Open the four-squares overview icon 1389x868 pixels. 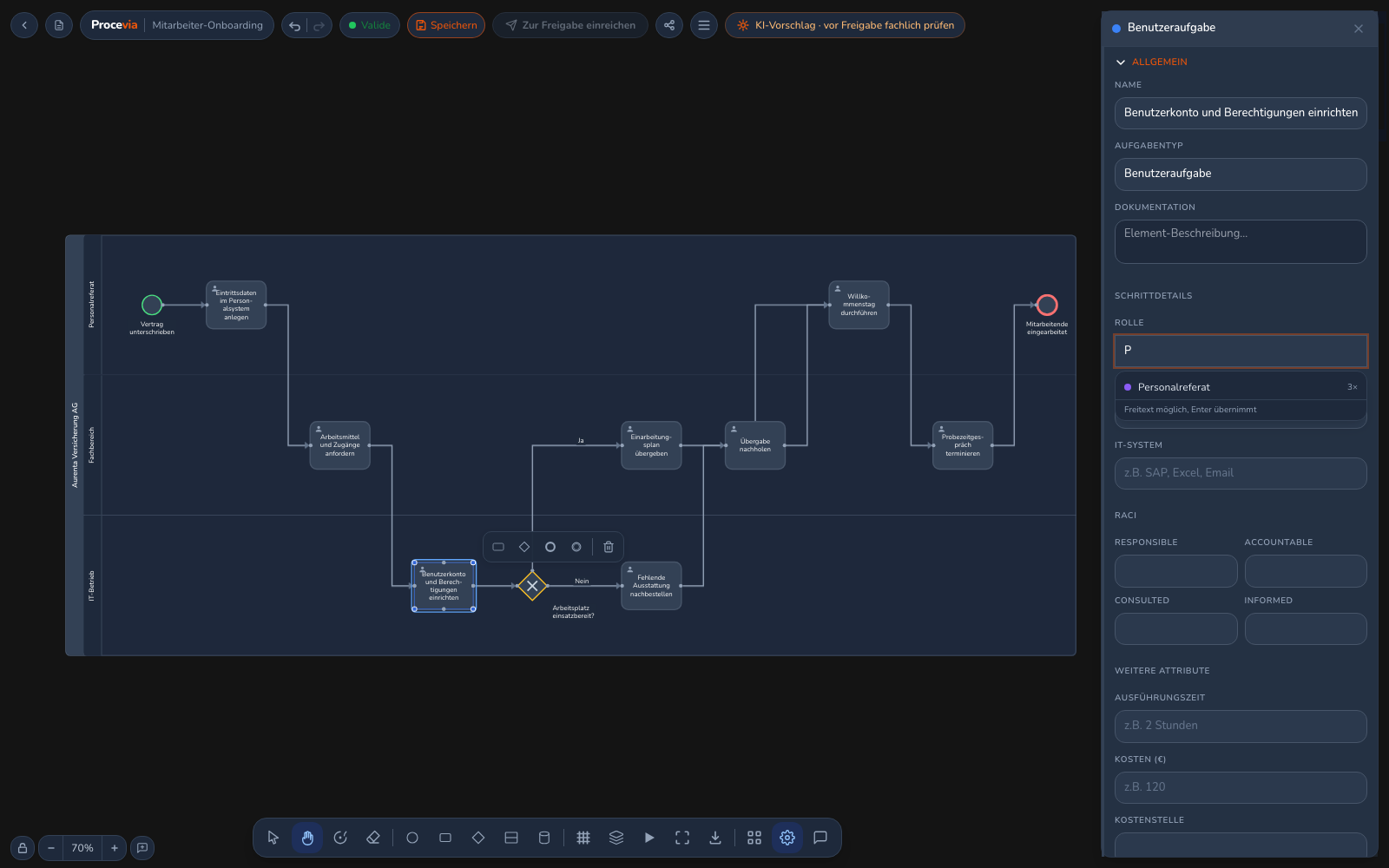(754, 838)
